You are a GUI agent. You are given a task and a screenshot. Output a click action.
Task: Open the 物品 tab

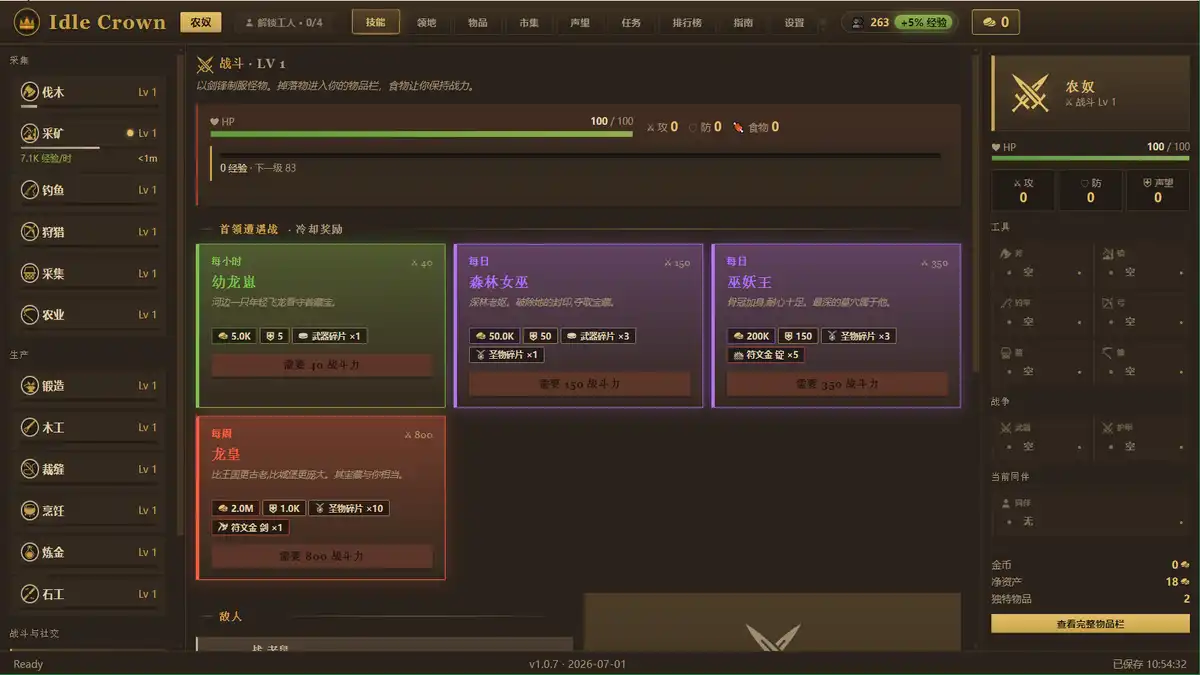tap(478, 22)
